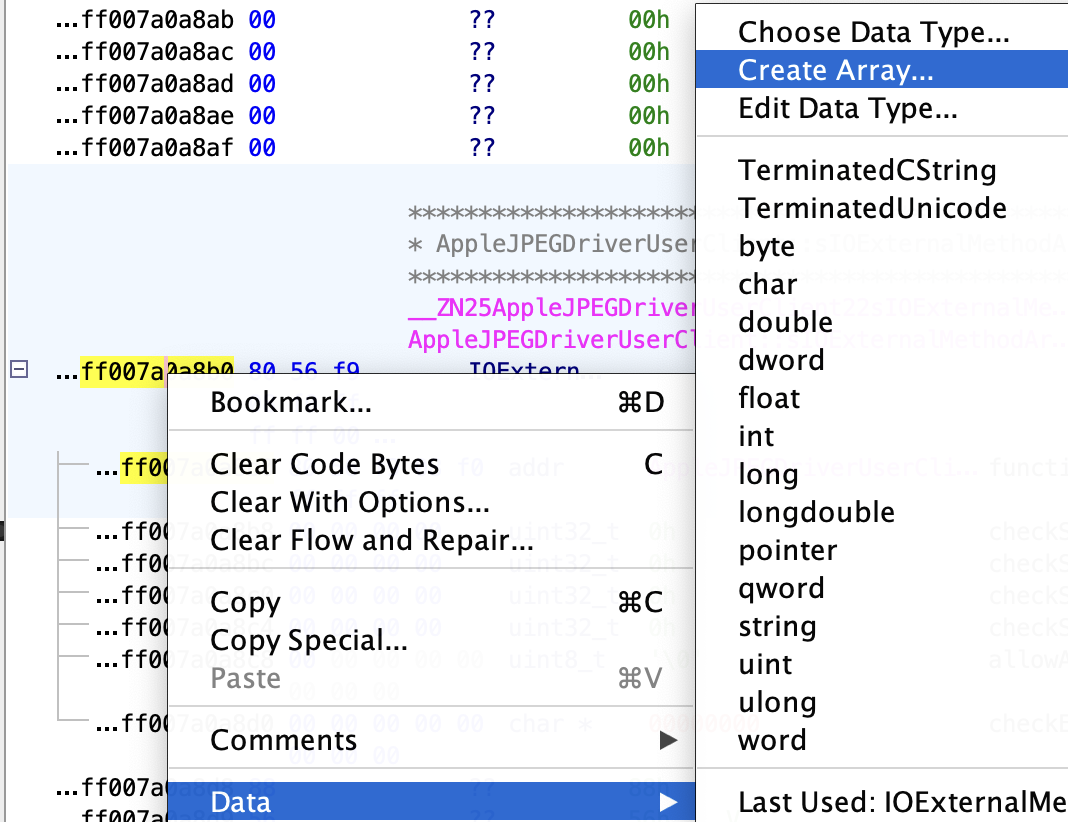Screen dimensions: 1068x822
Task: Select Last Used: IOExternalMe... entry
Action: coord(900,802)
